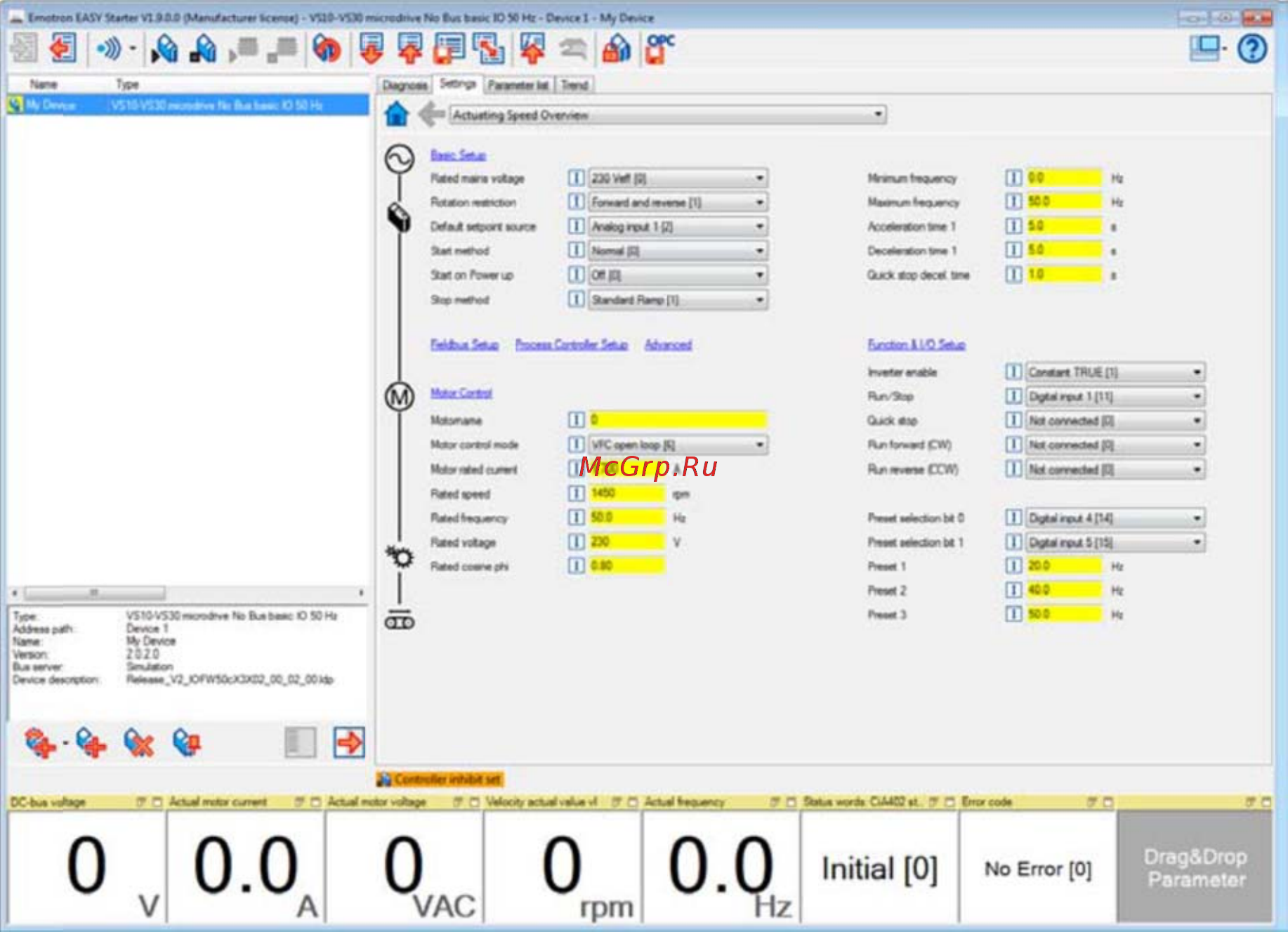Switch to the Parameter list tab
The width and height of the screenshot is (1288, 932).
[518, 85]
